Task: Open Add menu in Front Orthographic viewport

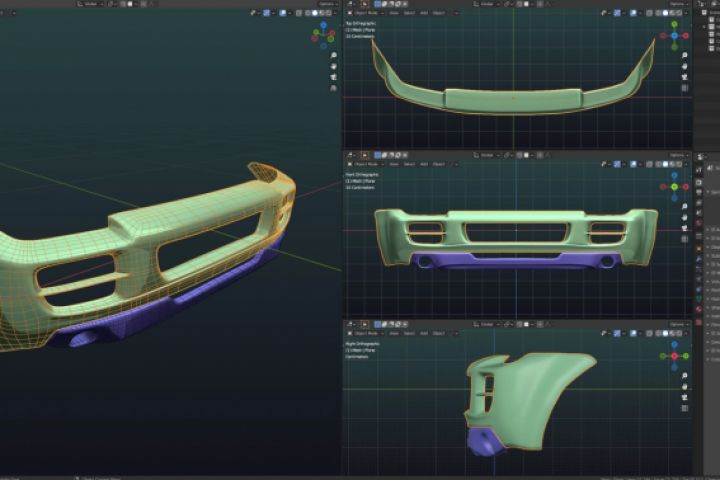Action: 424,164
